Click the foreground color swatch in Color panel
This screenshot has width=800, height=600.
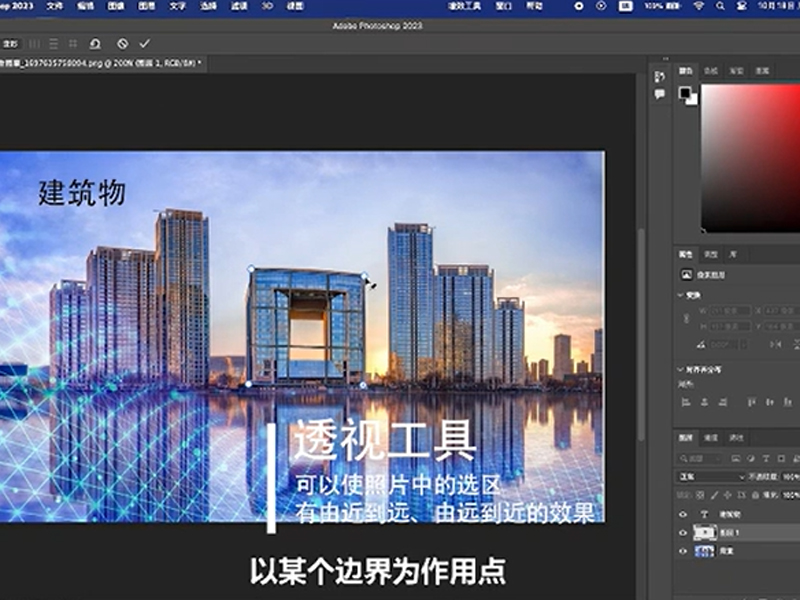coord(685,92)
